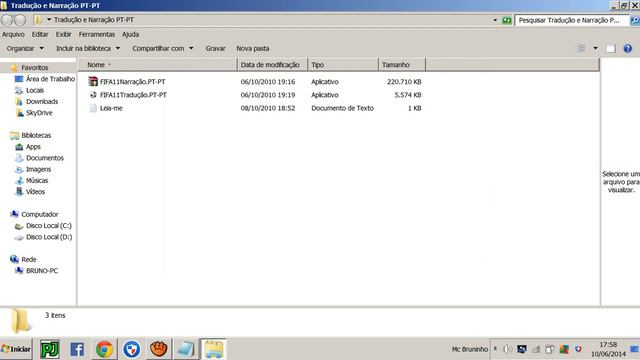The image size is (640, 360).
Task: Click the Documento de Texto type cell
Action: pos(342,108)
